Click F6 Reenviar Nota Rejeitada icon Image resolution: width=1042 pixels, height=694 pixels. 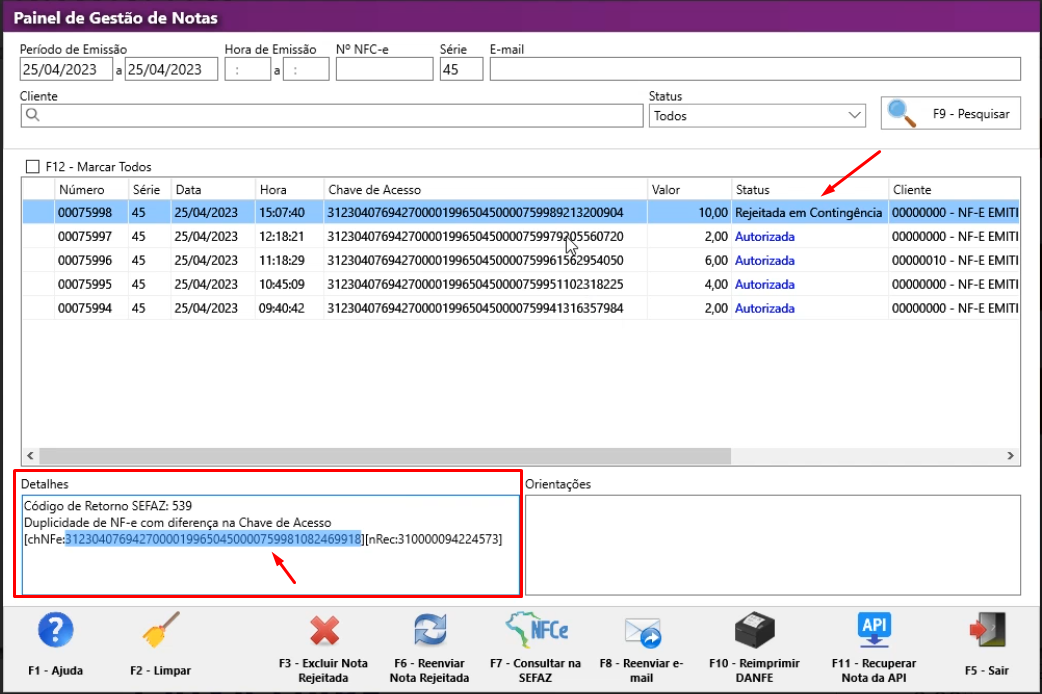coord(430,630)
